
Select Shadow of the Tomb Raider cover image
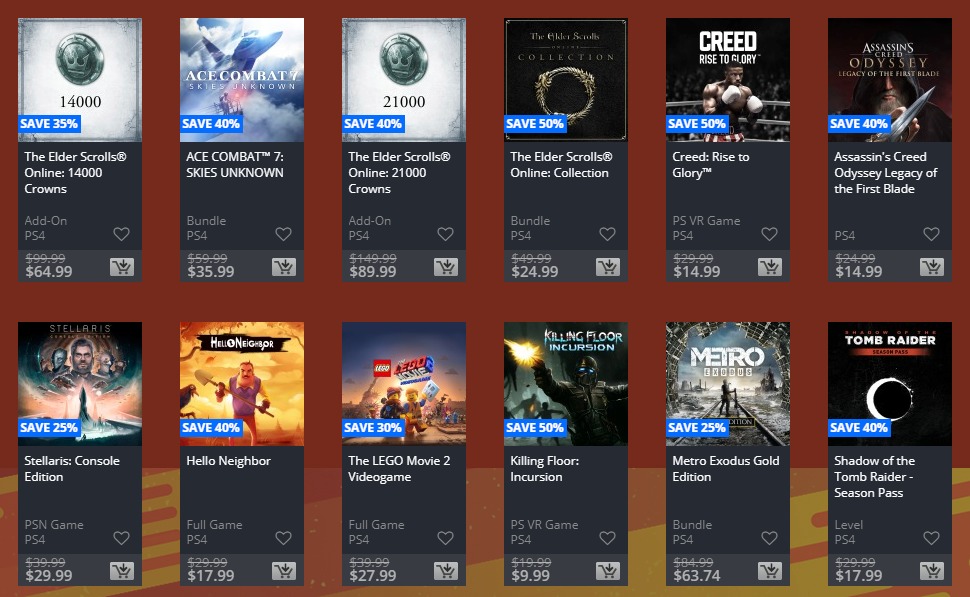(x=890, y=384)
